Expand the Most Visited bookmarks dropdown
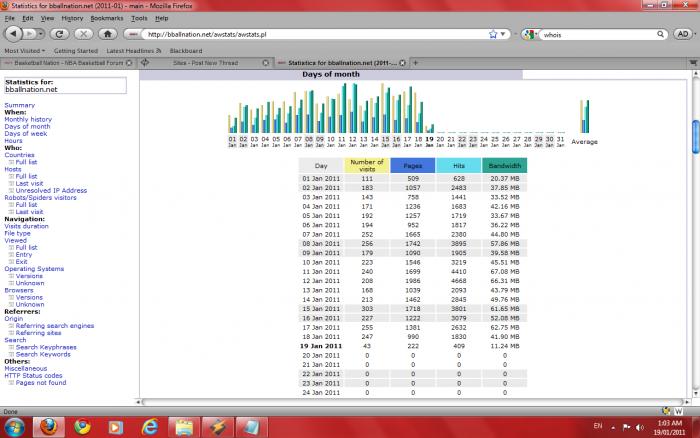This screenshot has width=700, height=438. 24,50
